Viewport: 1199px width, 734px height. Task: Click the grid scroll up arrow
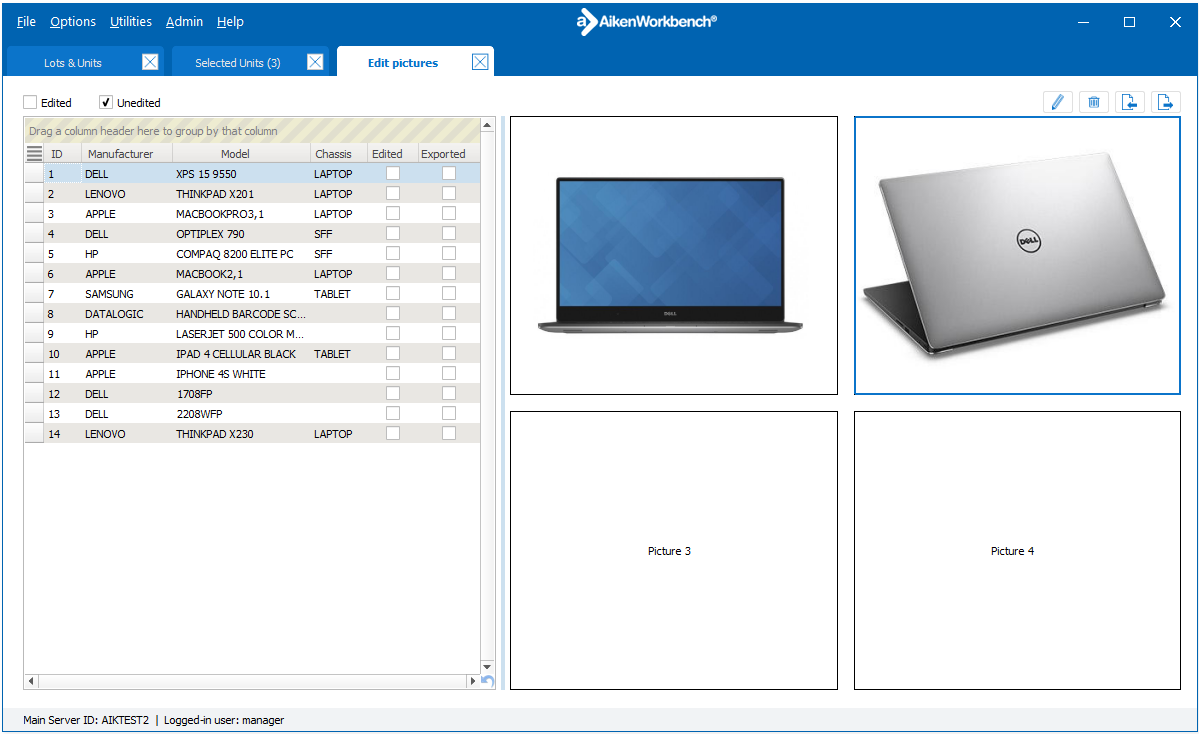[487, 124]
